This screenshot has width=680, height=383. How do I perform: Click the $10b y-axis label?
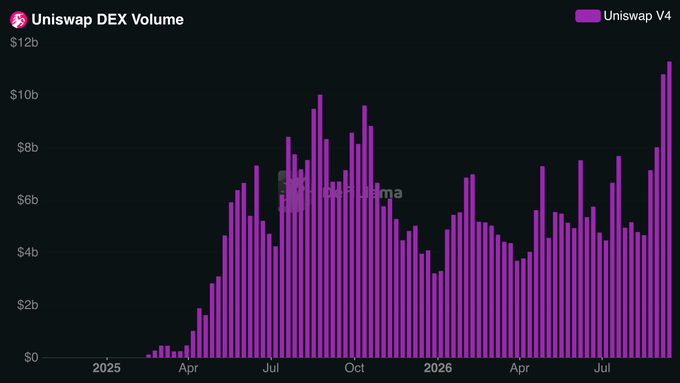(x=24, y=95)
